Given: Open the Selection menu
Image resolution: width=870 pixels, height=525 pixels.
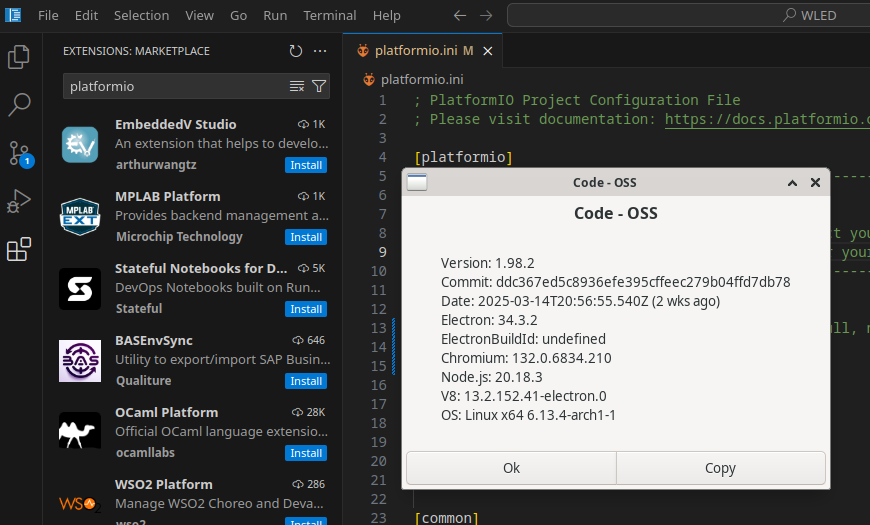Looking at the screenshot, I should click(141, 16).
